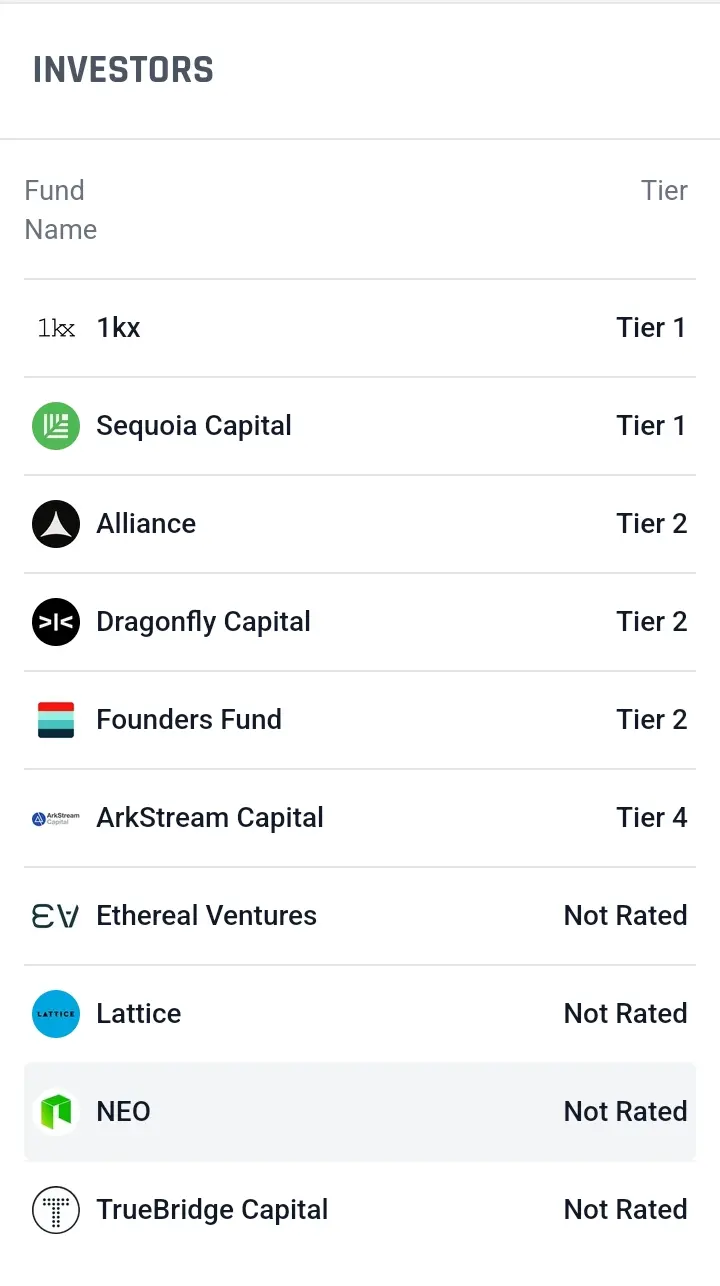Open the ArkStream Capital name link
The height and width of the screenshot is (1286, 720).
tap(210, 818)
